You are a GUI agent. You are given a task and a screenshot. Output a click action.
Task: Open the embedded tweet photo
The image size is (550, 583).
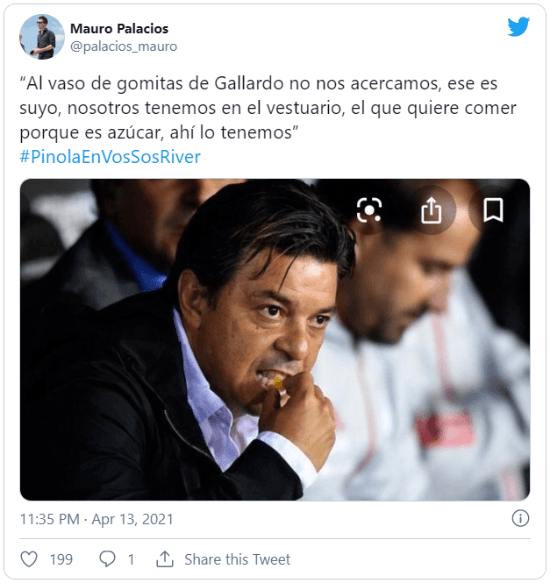(x=275, y=339)
